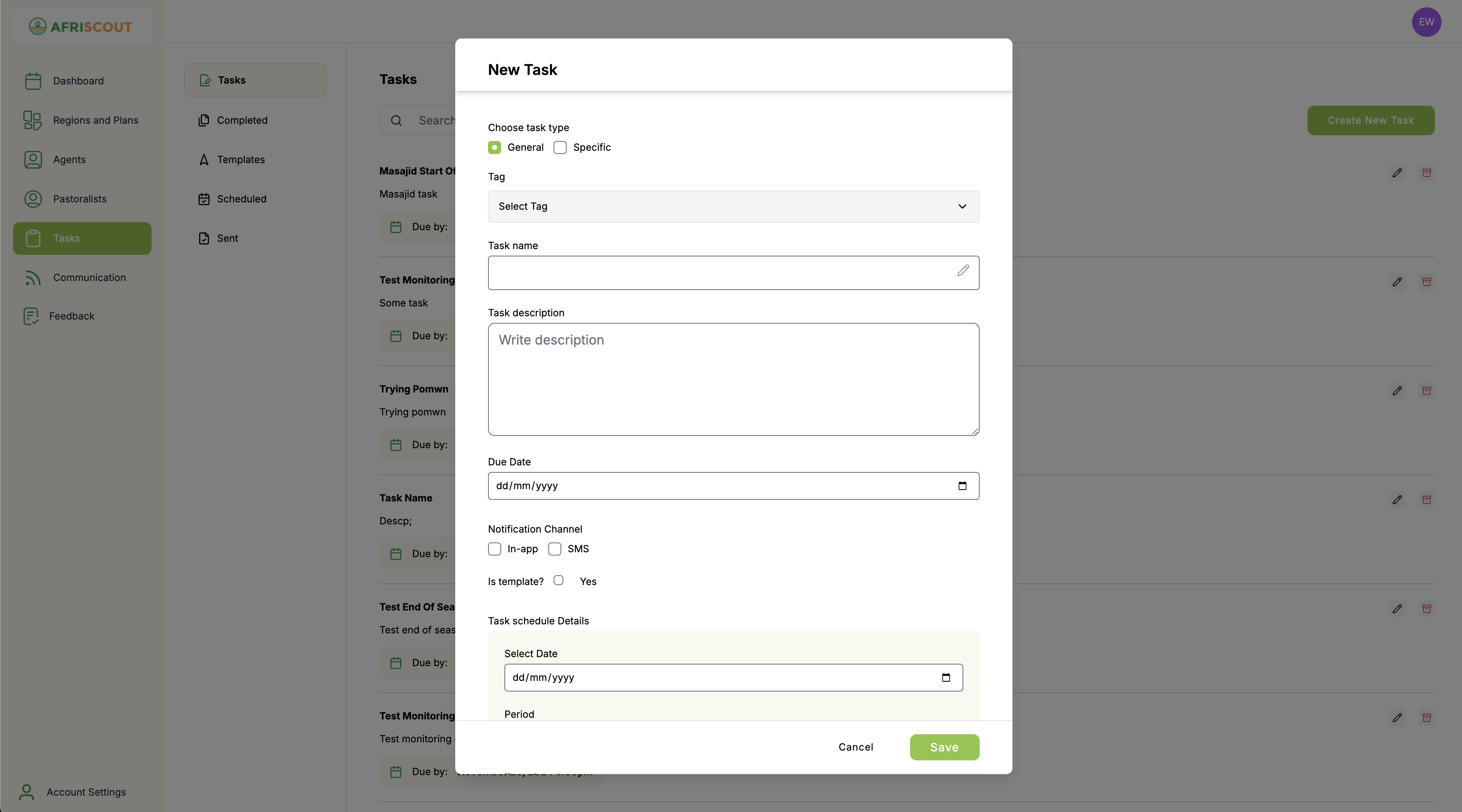Viewport: 1462px width, 812px height.
Task: Switch to the Templates task section
Action: pyautogui.click(x=241, y=159)
